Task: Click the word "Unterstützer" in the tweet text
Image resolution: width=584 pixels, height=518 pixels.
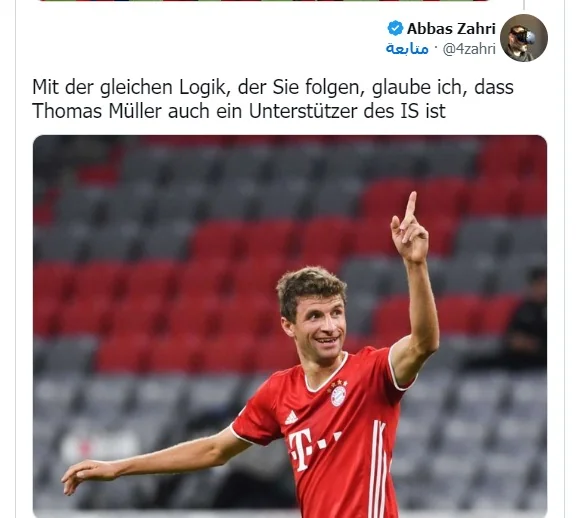Action: [303, 111]
